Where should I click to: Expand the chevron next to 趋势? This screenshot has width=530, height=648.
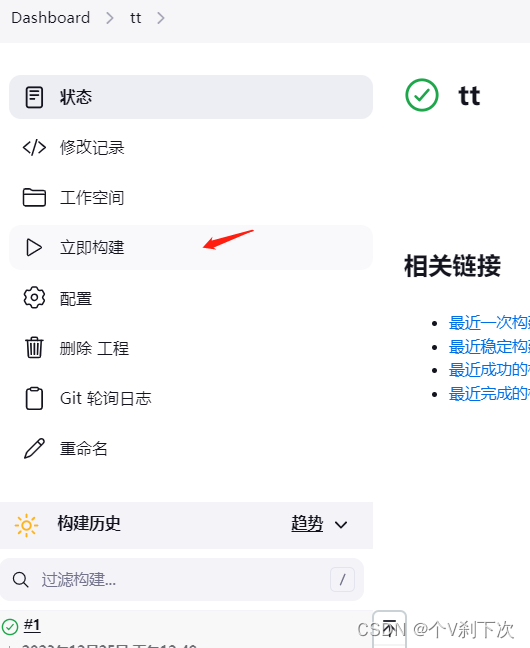[341, 525]
